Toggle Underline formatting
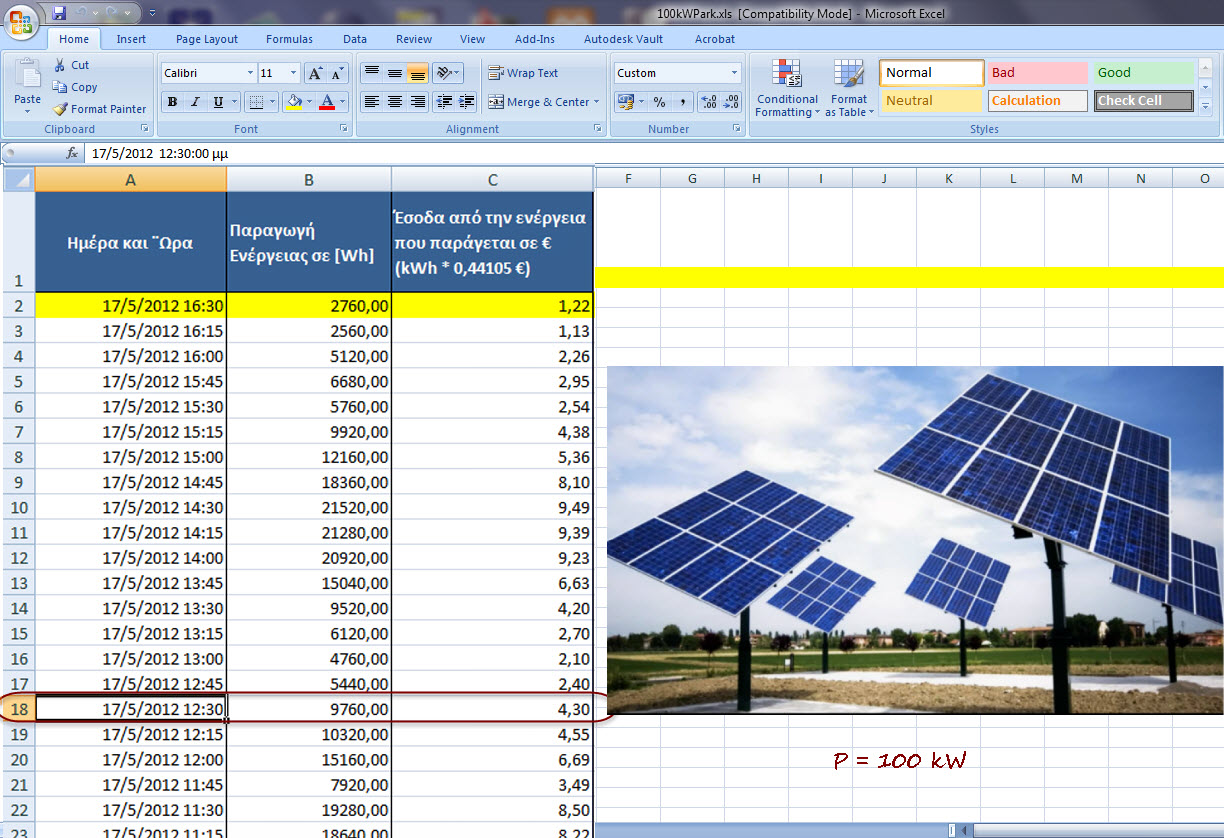Image resolution: width=1224 pixels, height=838 pixels. (x=217, y=102)
